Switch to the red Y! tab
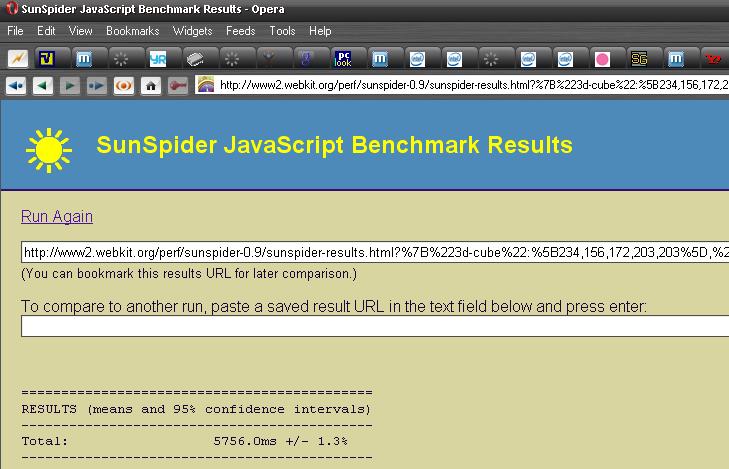The height and width of the screenshot is (469, 729). (x=713, y=59)
